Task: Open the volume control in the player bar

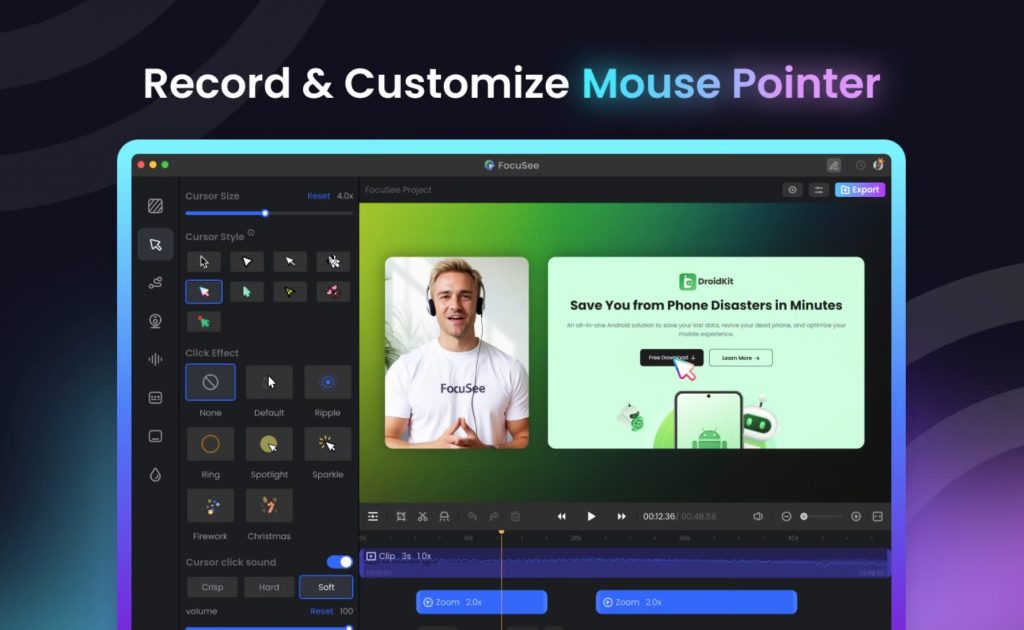Action: [x=759, y=516]
